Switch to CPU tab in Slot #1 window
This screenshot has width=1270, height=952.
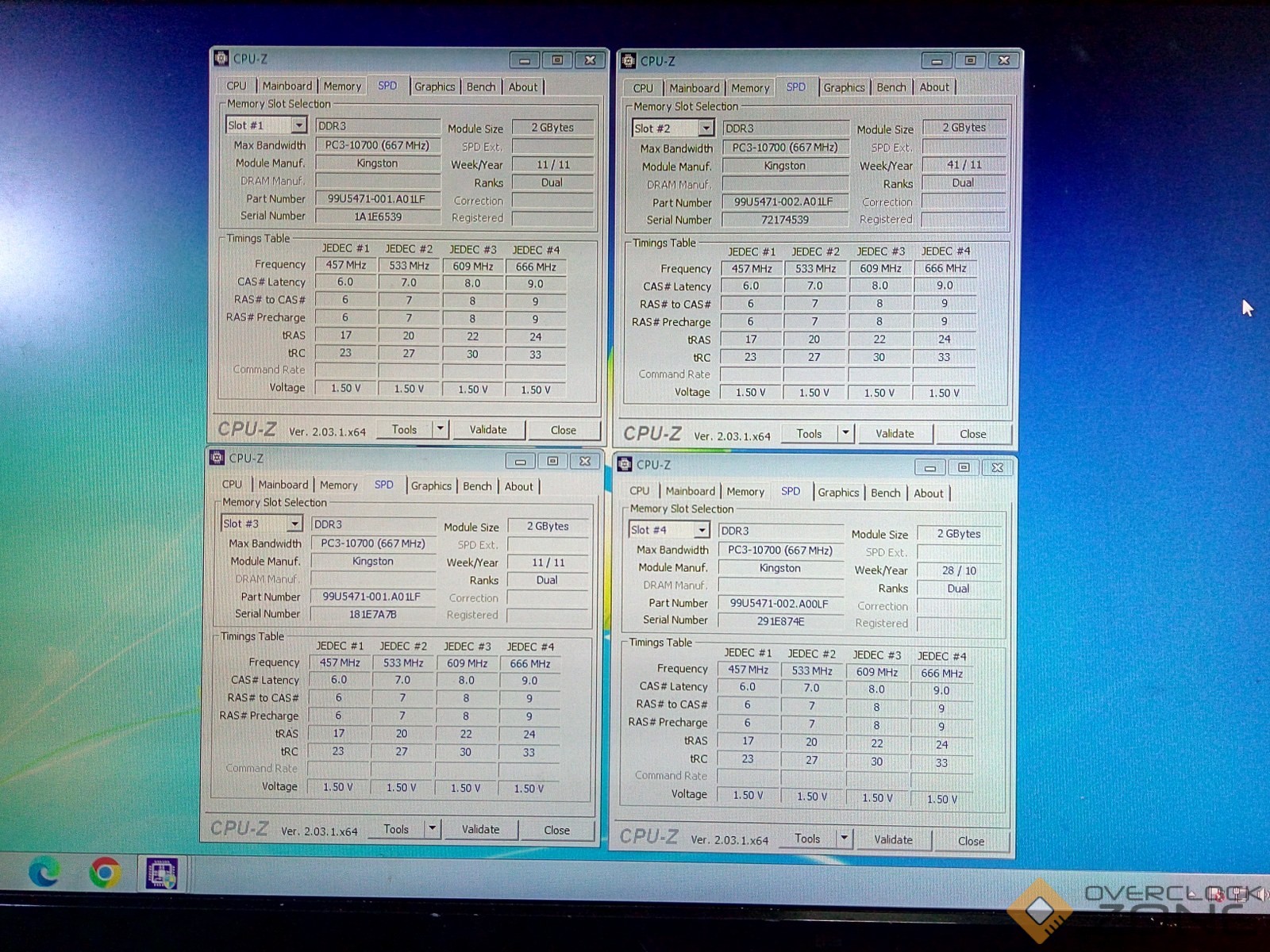pos(237,86)
